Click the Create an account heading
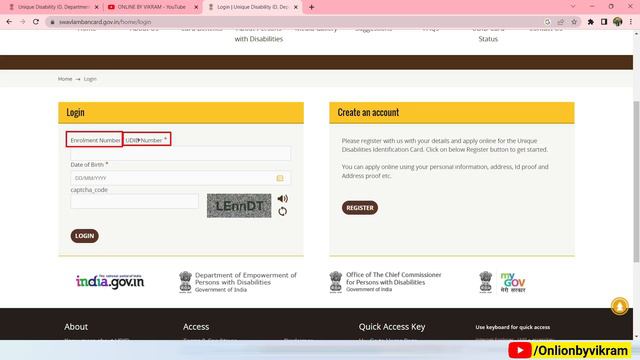 pos(368,112)
